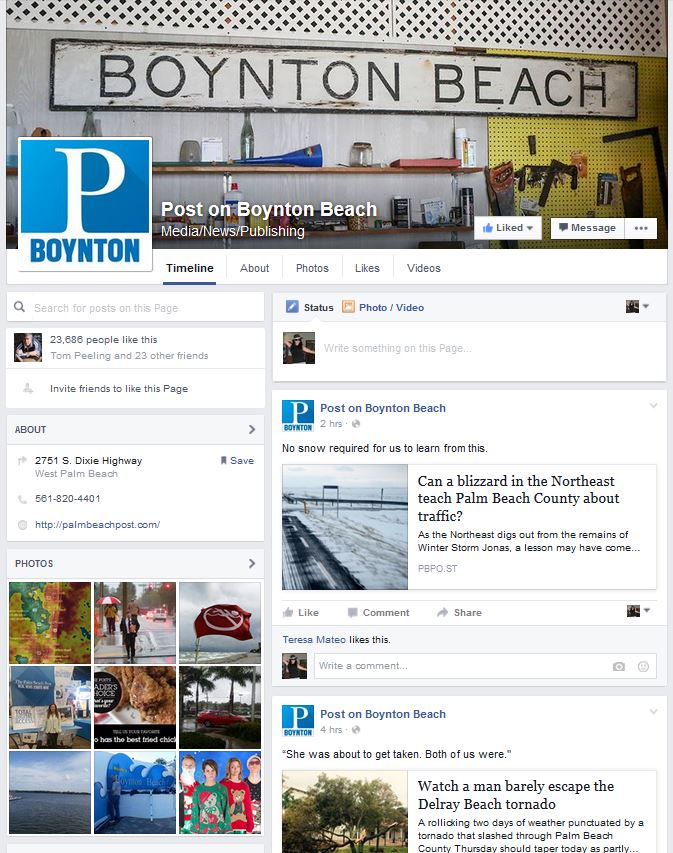Open the ugly Christmas sweaters photo
This screenshot has height=853, width=673.
tap(220, 792)
